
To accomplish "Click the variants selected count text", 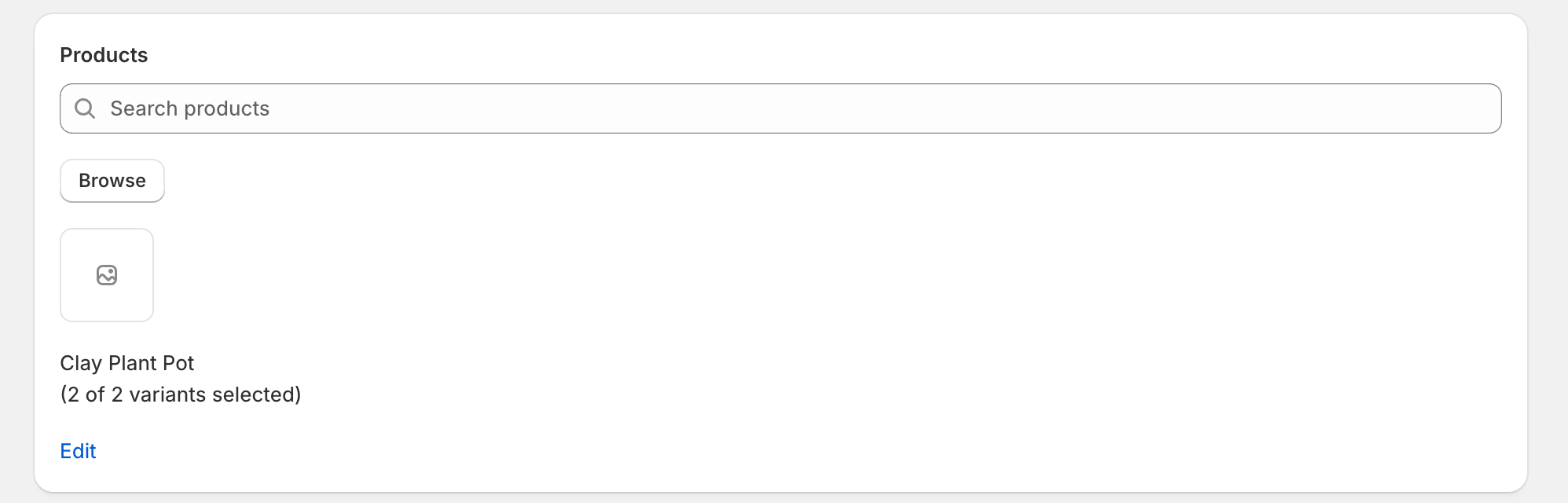I will (x=181, y=395).
